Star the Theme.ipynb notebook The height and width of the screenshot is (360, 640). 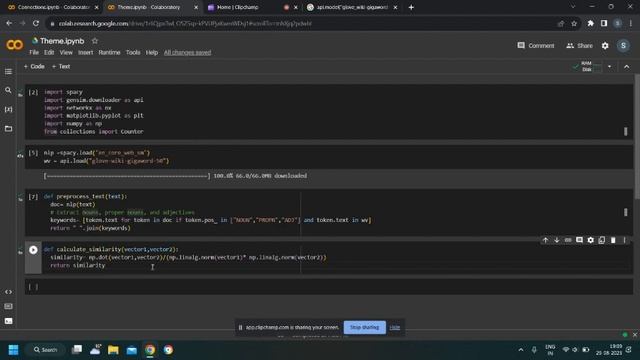95,41
